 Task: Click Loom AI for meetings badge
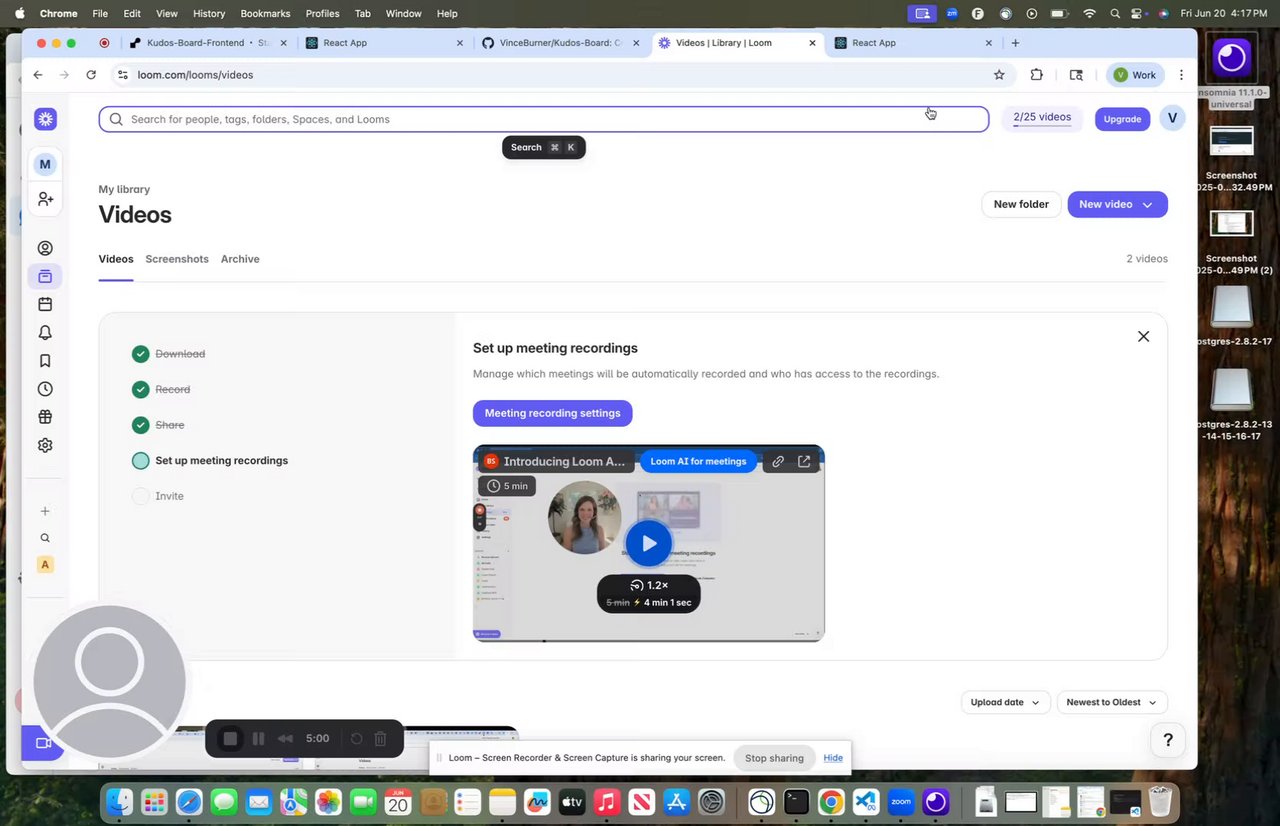698,461
